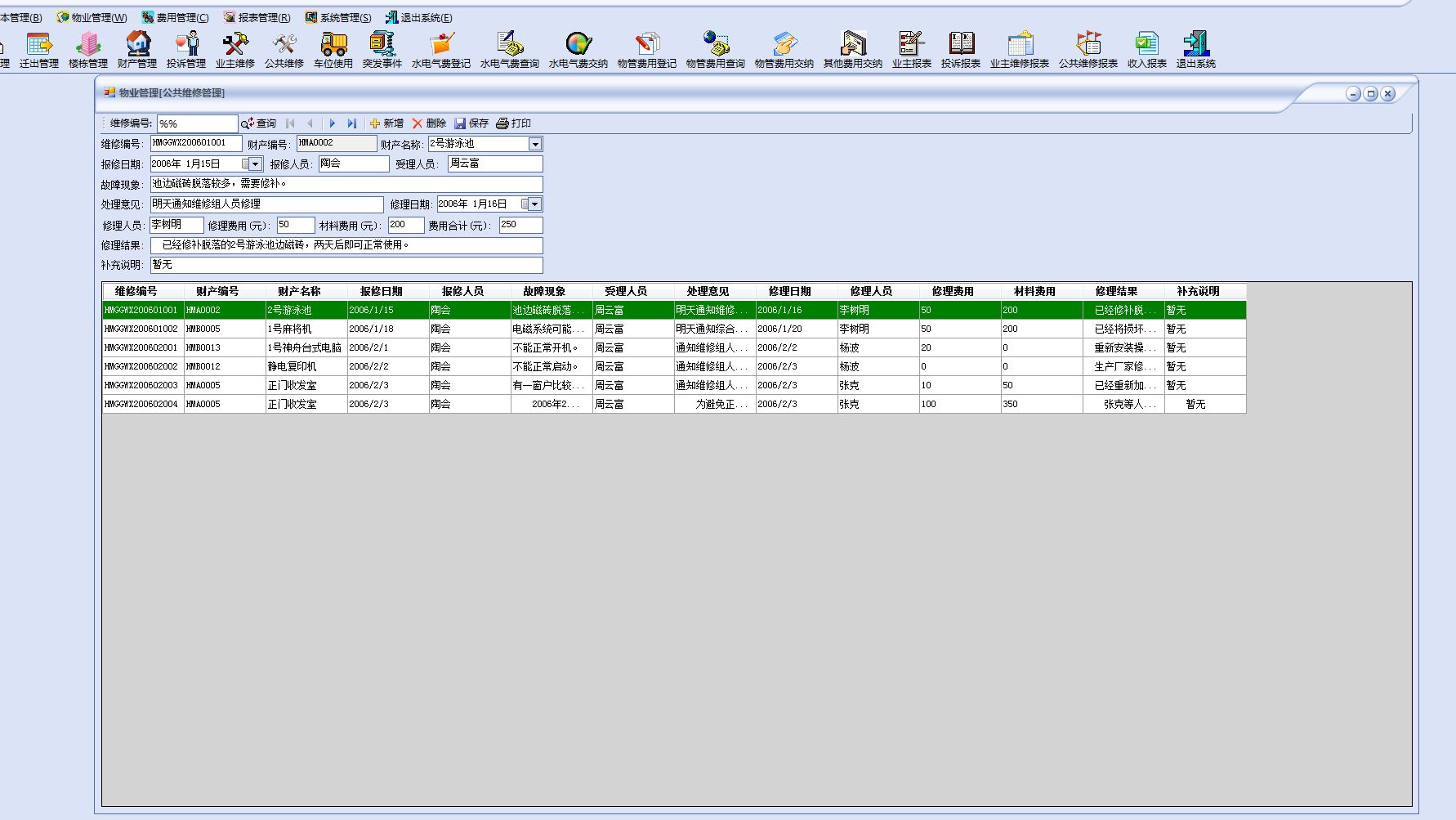Viewport: 1456px width, 820px height.
Task: Open 业主维修报表 icon
Action: (1020, 49)
